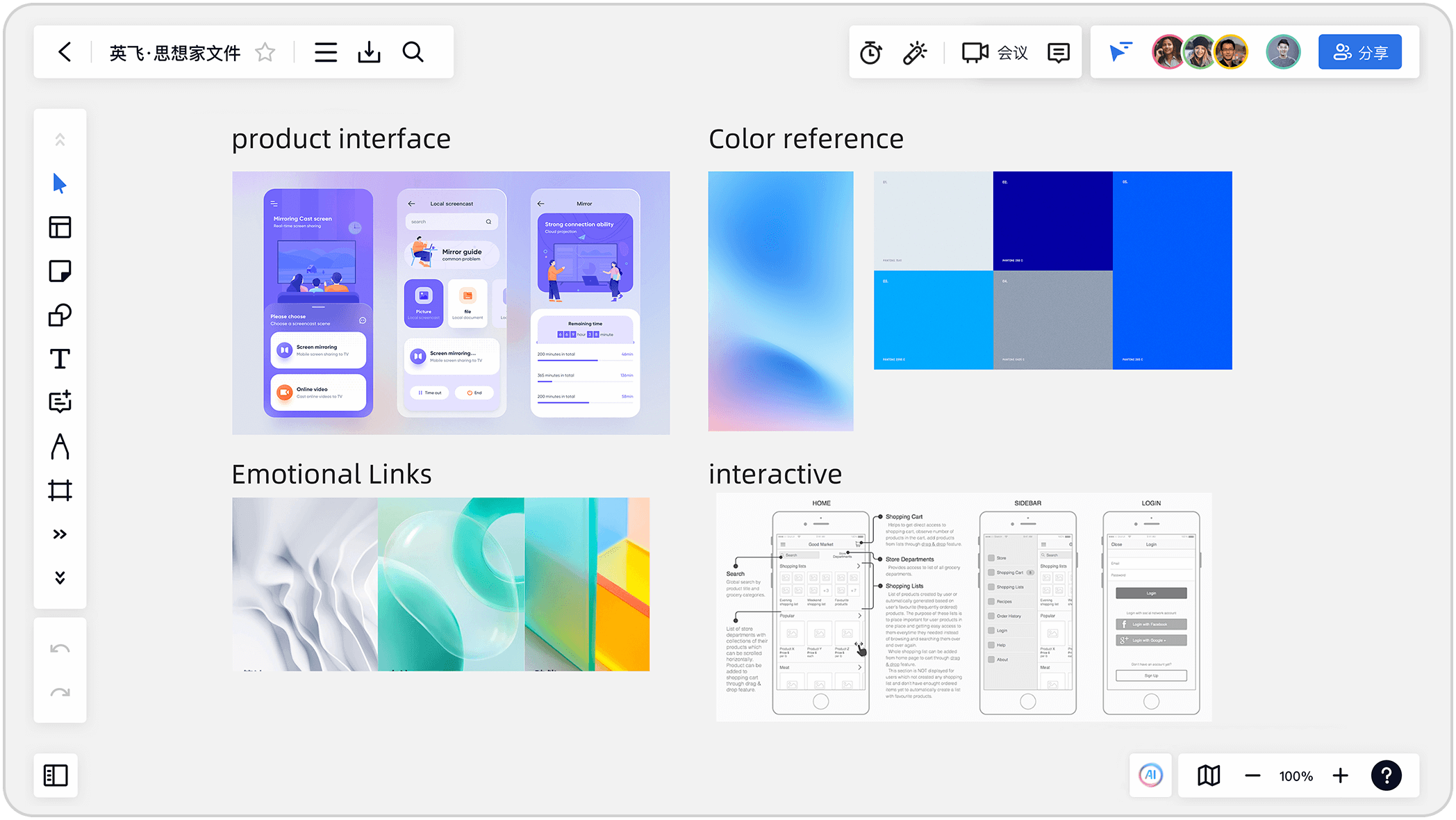Undo the last action
Screen dimensions: 1456x820
coord(60,648)
